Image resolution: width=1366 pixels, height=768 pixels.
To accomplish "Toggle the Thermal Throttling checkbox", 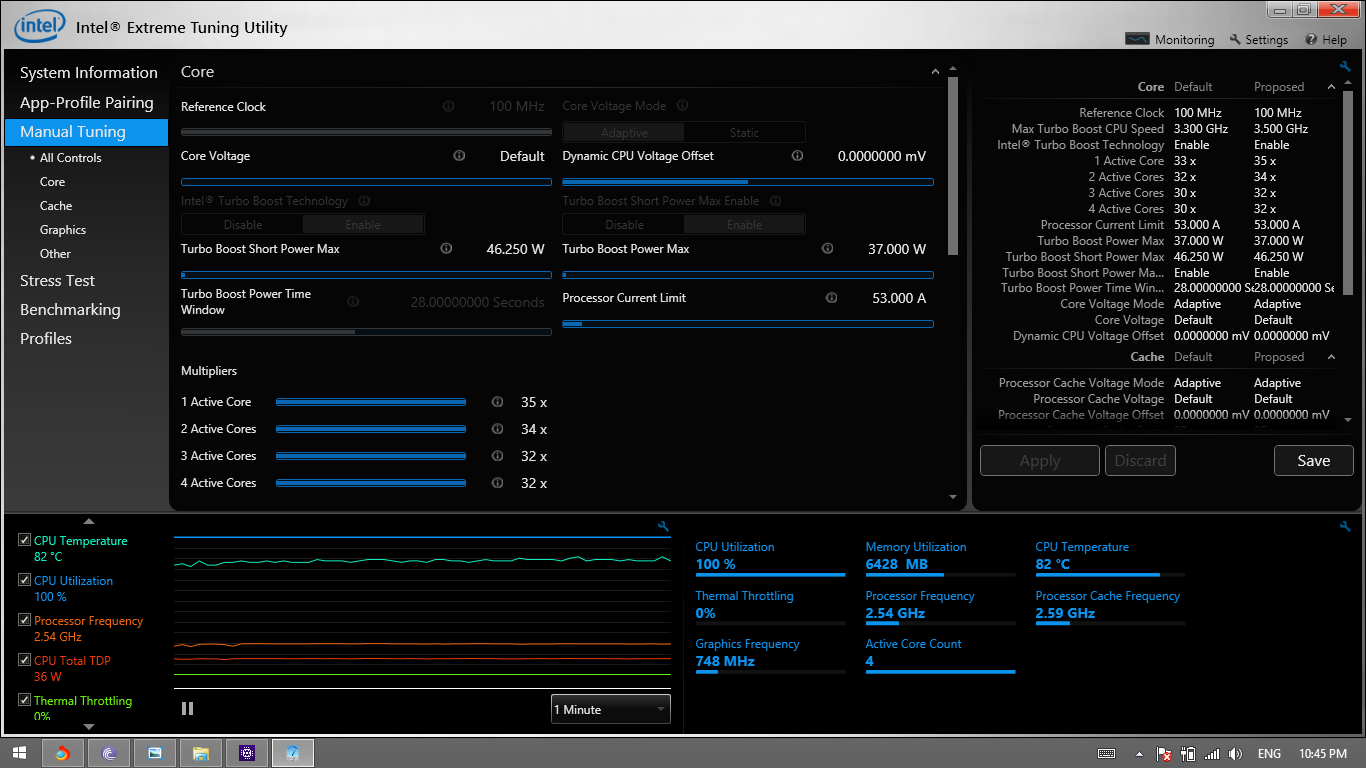I will tap(24, 700).
